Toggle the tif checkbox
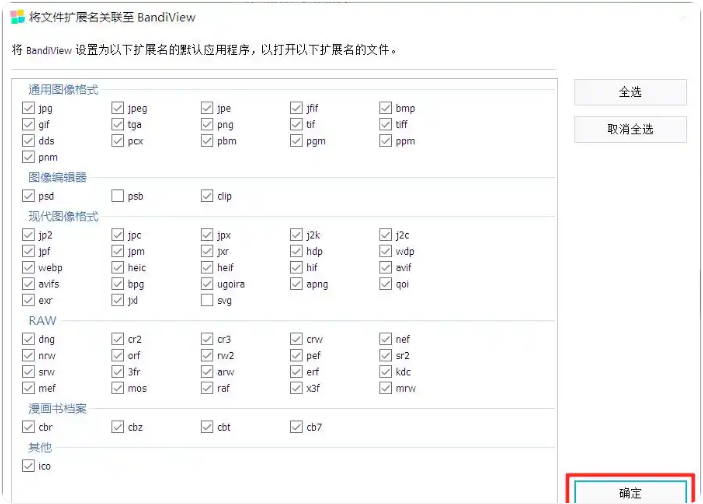Image resolution: width=703 pixels, height=504 pixels. coord(296,124)
